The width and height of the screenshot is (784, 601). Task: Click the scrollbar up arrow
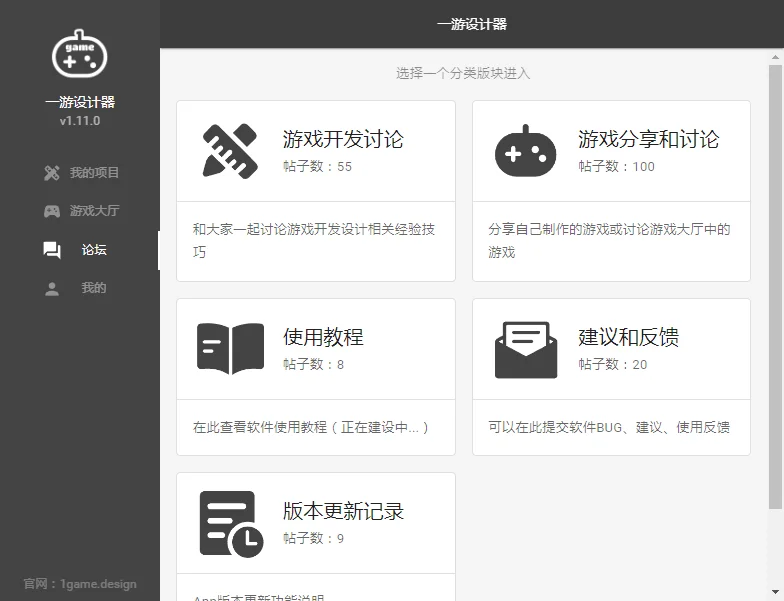point(775,57)
